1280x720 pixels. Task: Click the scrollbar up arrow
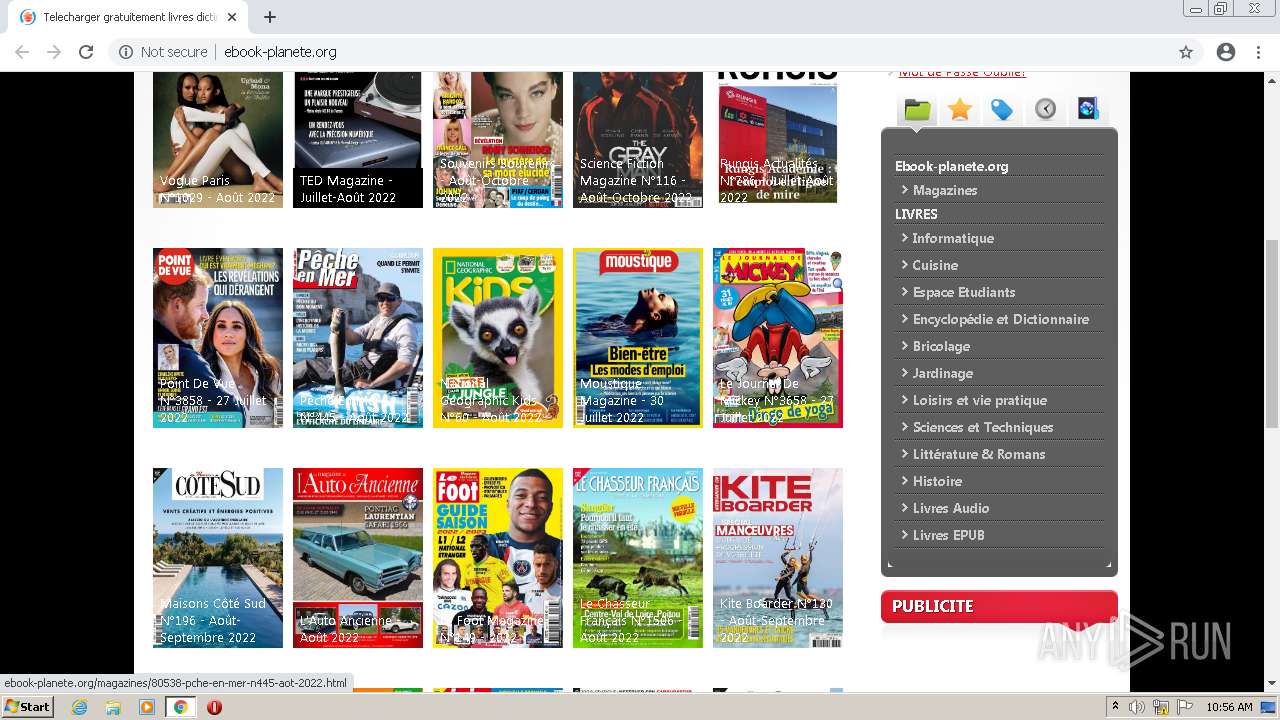(1271, 80)
